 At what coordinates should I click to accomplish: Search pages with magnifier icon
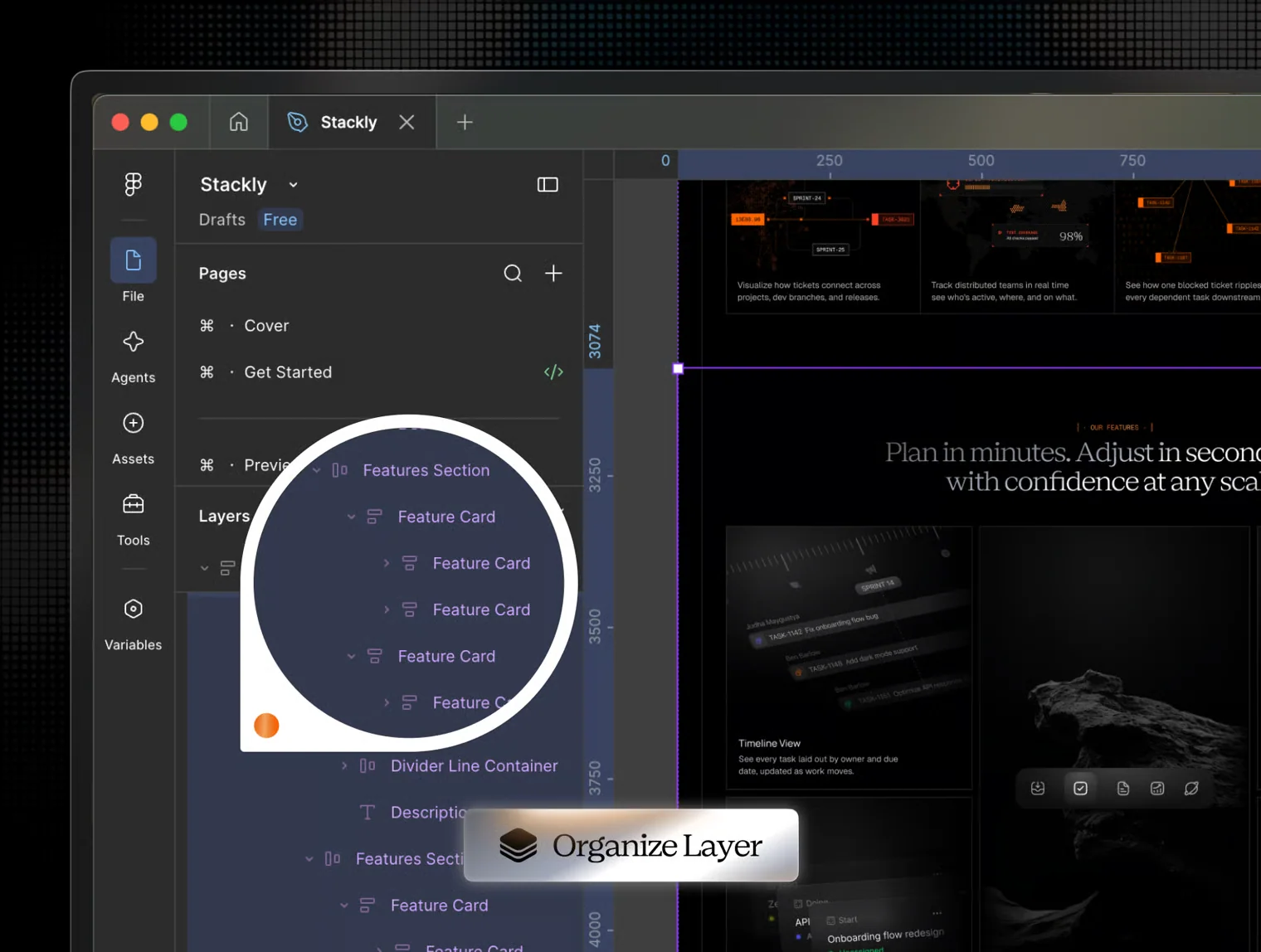(x=513, y=273)
